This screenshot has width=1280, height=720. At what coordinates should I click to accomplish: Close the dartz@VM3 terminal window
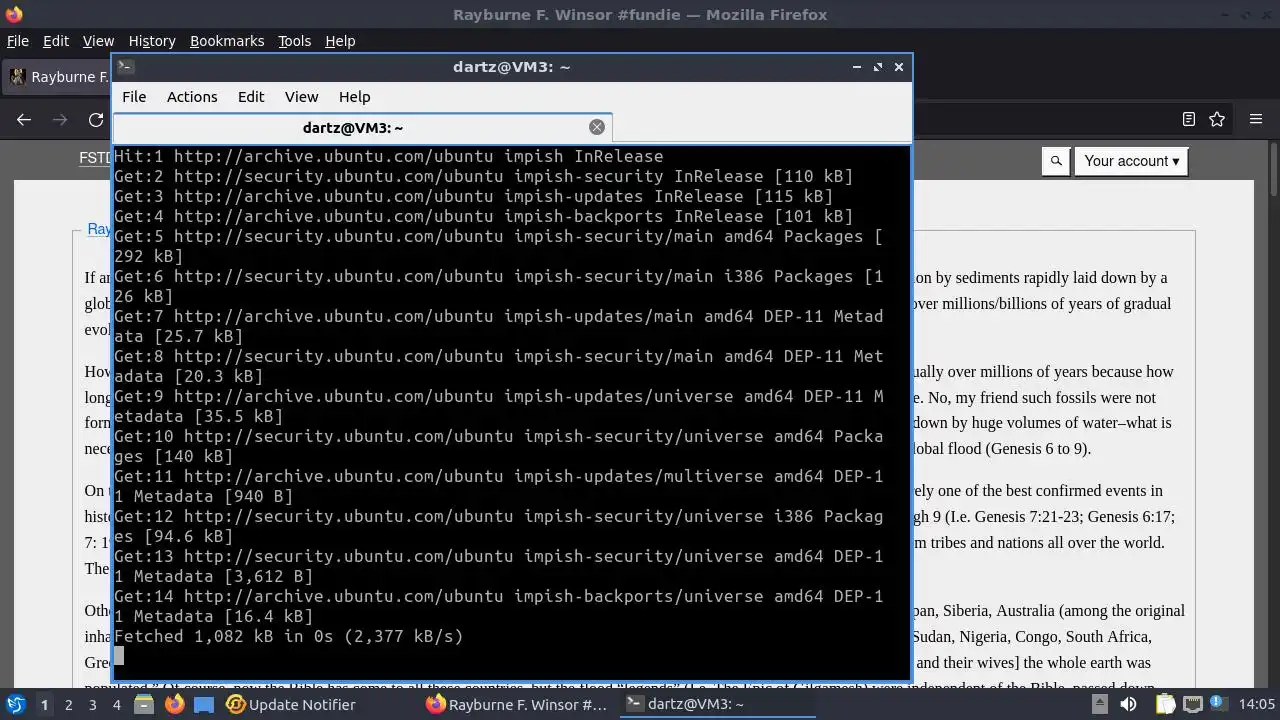point(899,67)
